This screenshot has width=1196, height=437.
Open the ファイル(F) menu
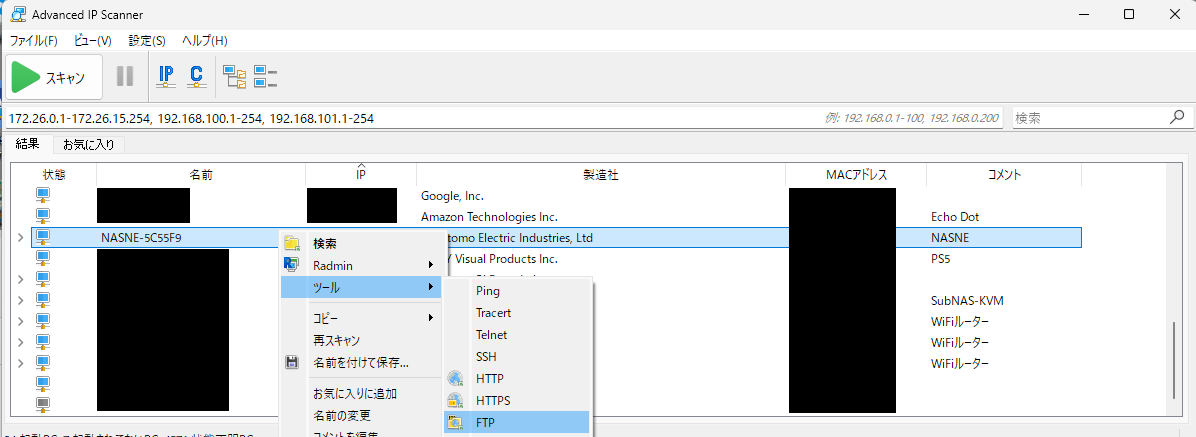coord(34,40)
